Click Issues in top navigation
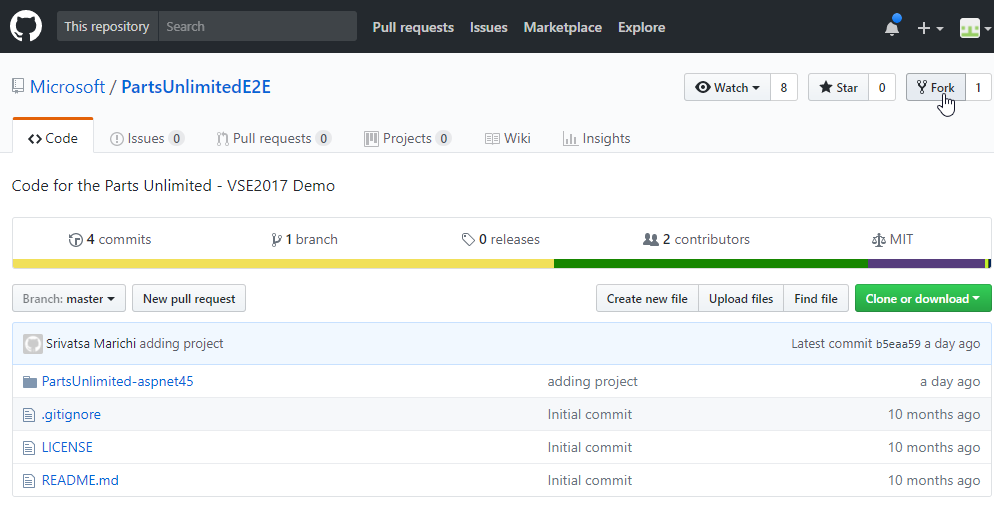Viewport: 994px width, 506px height. 489,27
